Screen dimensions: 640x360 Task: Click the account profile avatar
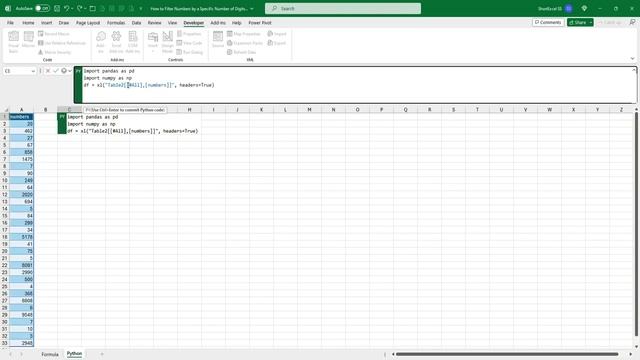coord(569,8)
